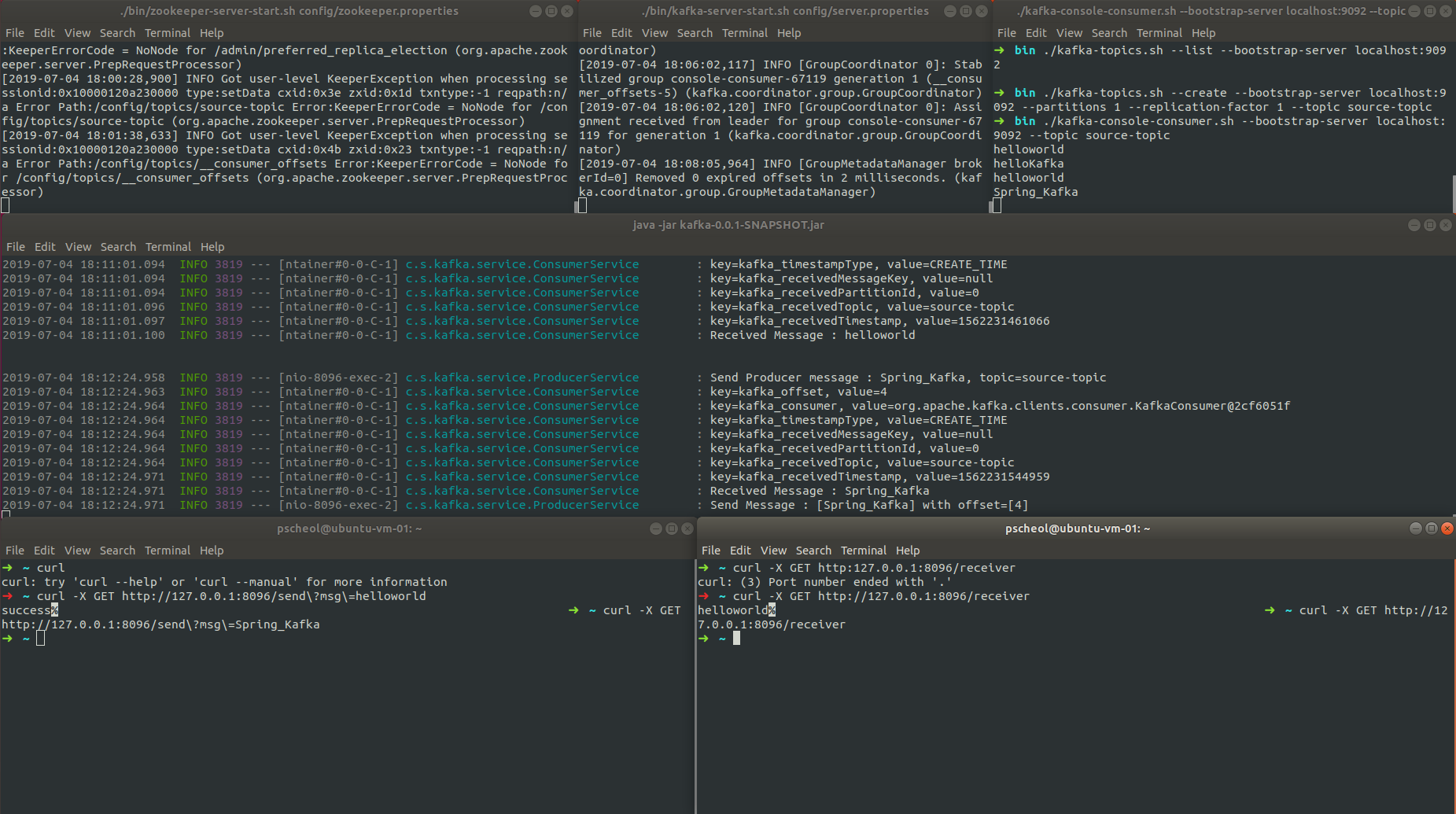
Task: Open Help menu in java -jar kafka terminal
Action: click(212, 247)
